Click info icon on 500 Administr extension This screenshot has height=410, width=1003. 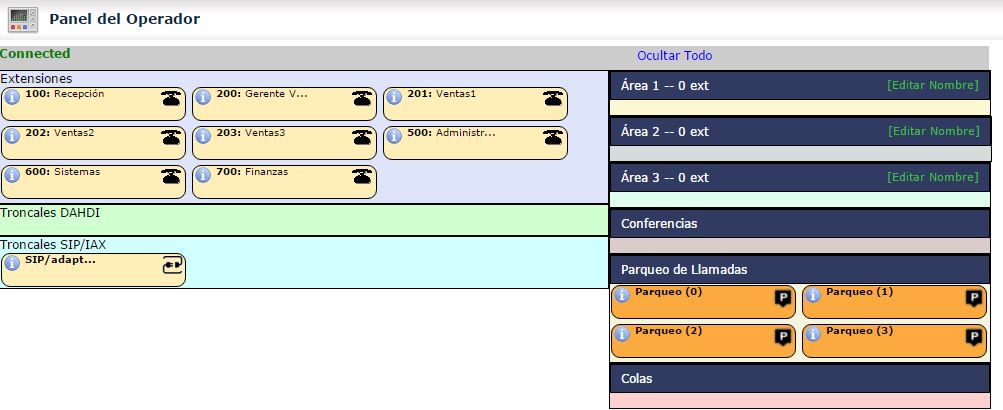(x=394, y=137)
